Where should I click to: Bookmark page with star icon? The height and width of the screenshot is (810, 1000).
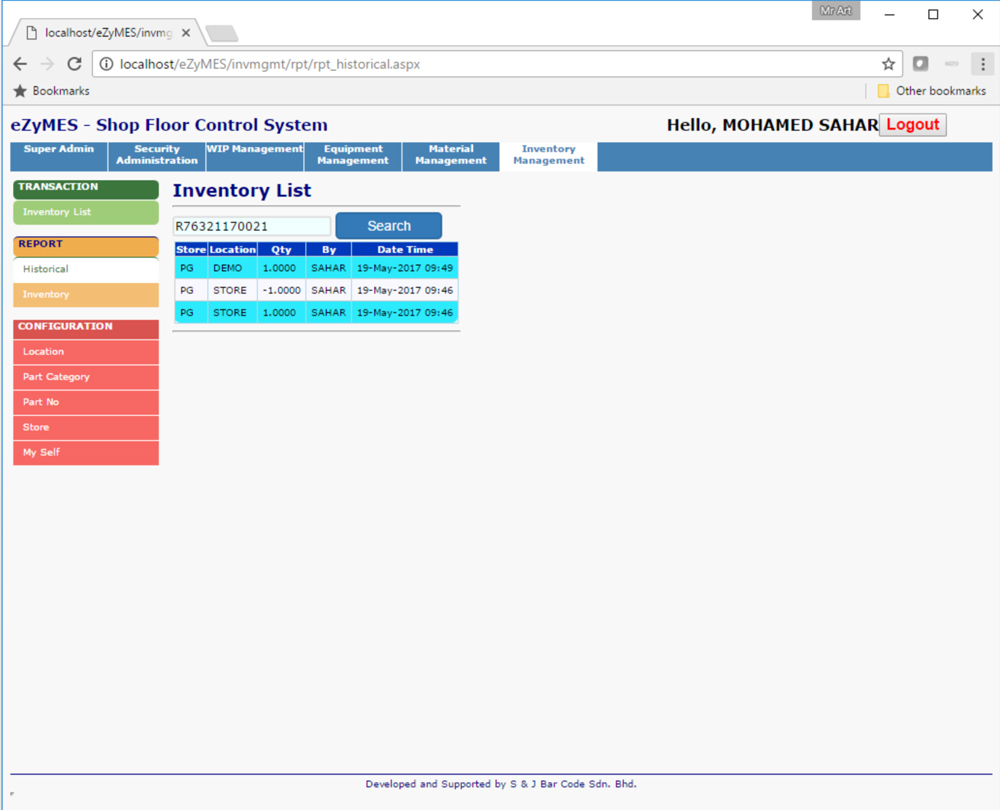(x=888, y=64)
